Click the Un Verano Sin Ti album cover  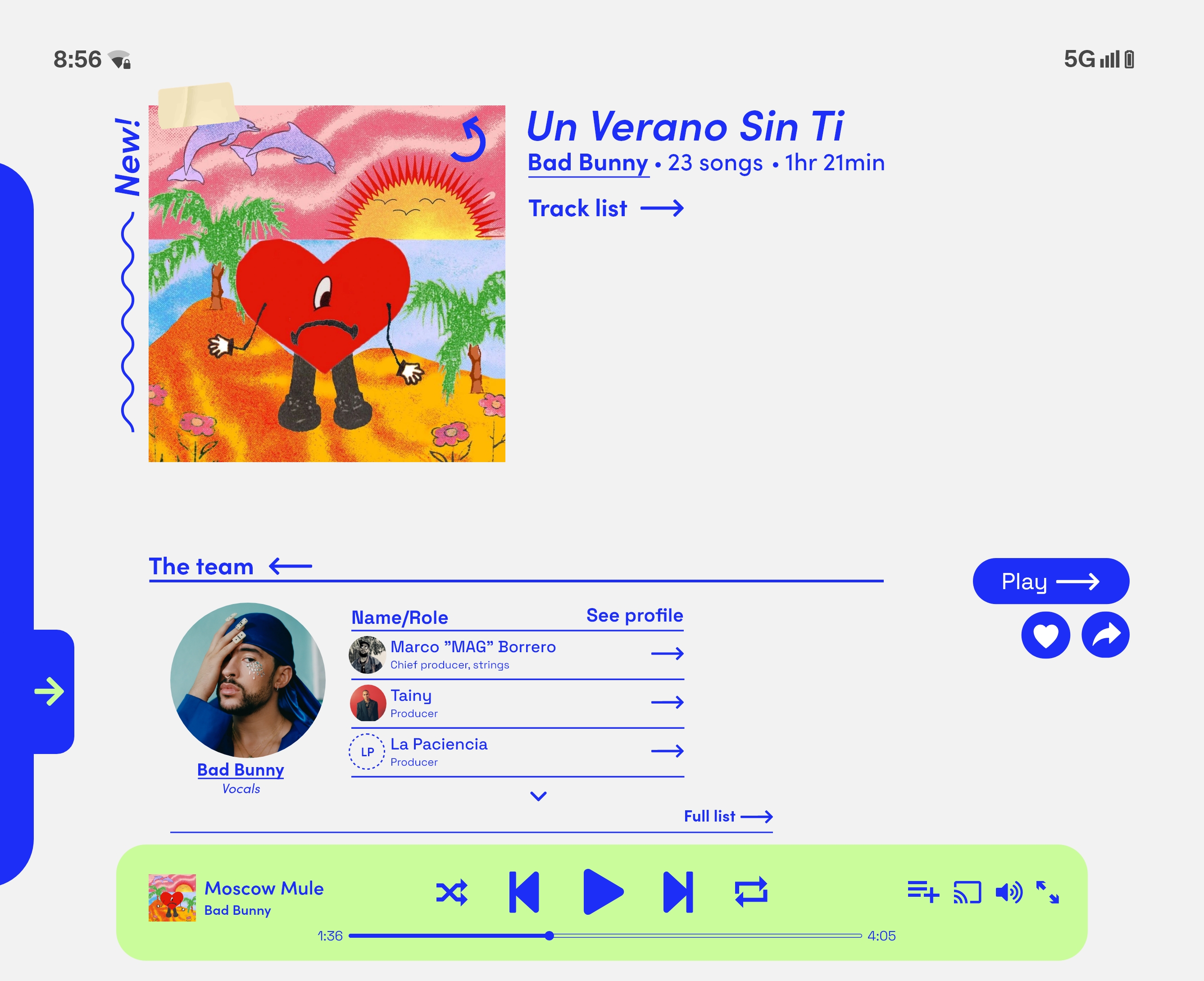coord(327,284)
